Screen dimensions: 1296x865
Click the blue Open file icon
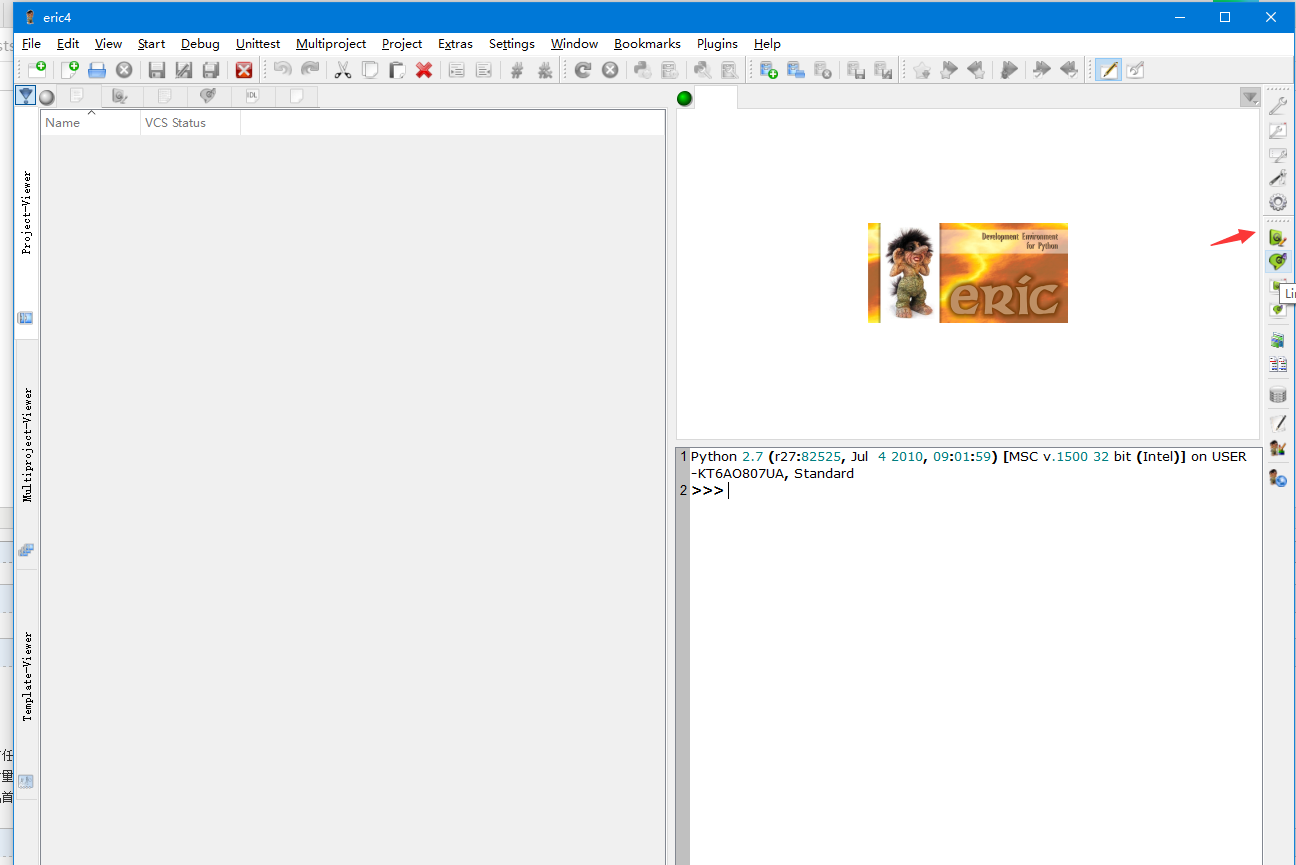[x=97, y=70]
